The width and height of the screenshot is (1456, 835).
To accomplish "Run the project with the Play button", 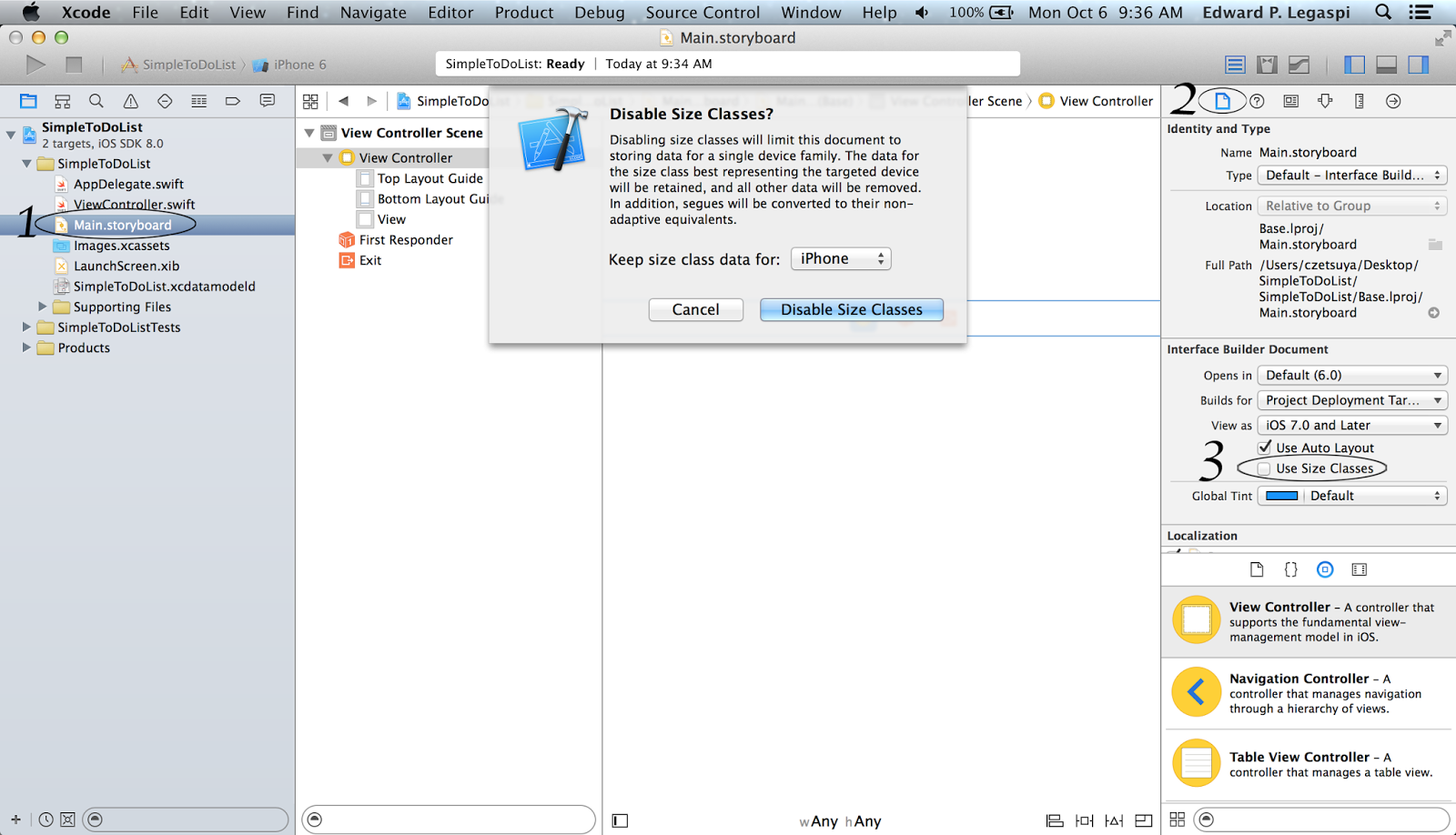I will point(35,65).
